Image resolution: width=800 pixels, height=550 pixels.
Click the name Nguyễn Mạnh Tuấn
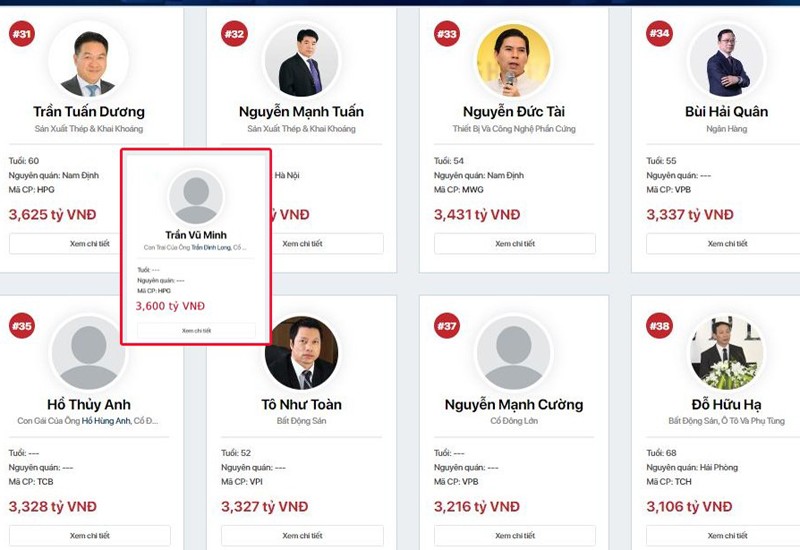[x=301, y=111]
